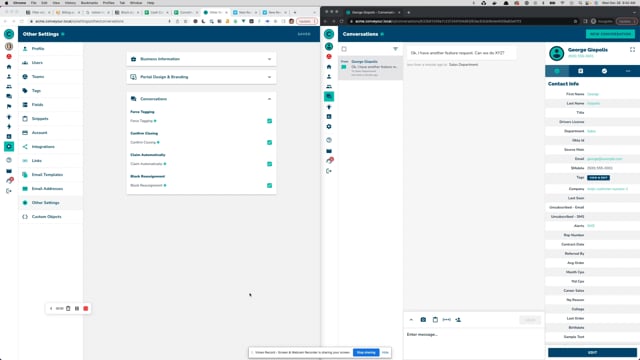The width and height of the screenshot is (640, 360).
Task: Hide the screen sharing notification bar
Action: 385,352
